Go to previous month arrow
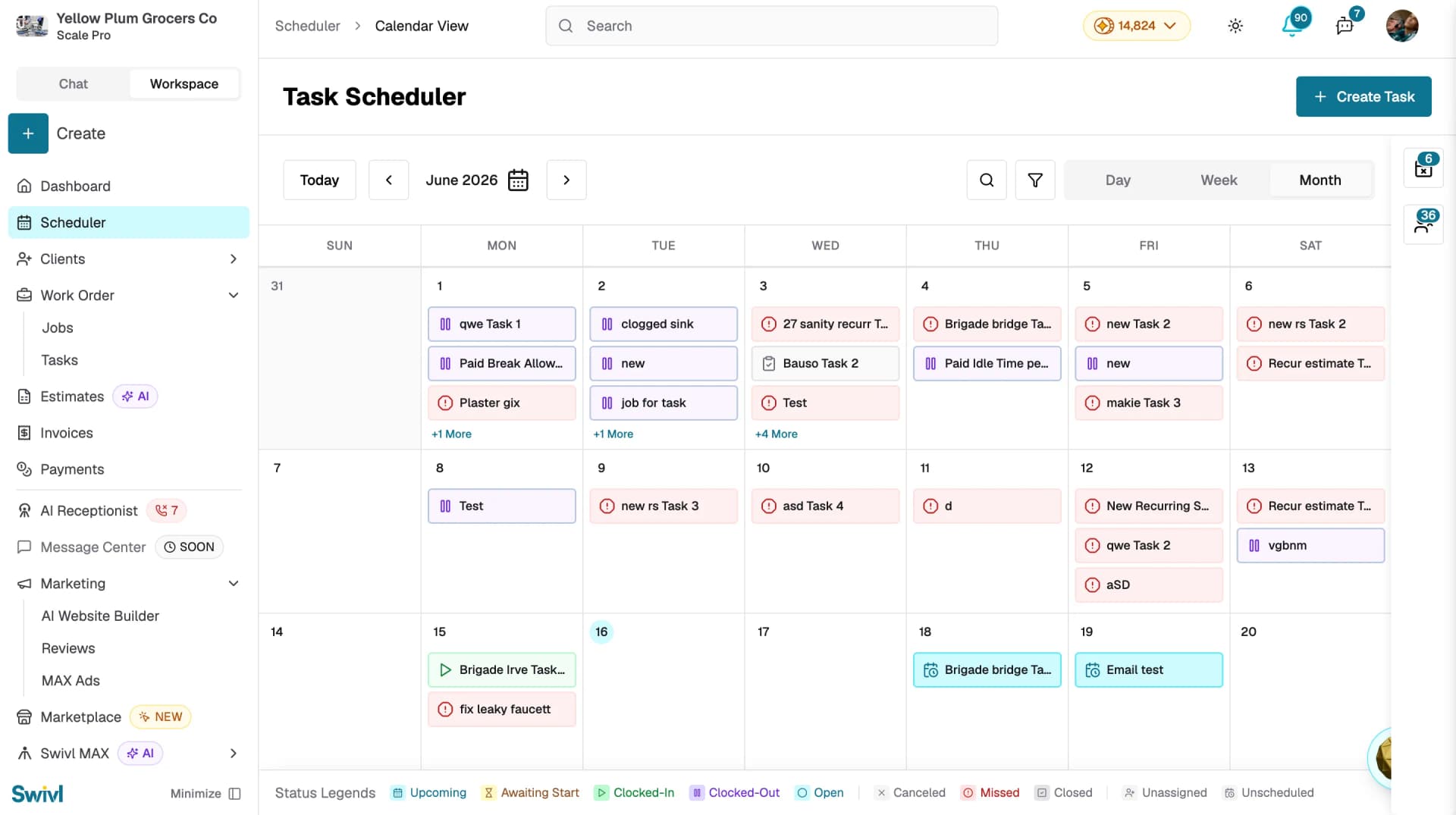1456x815 pixels. (389, 180)
